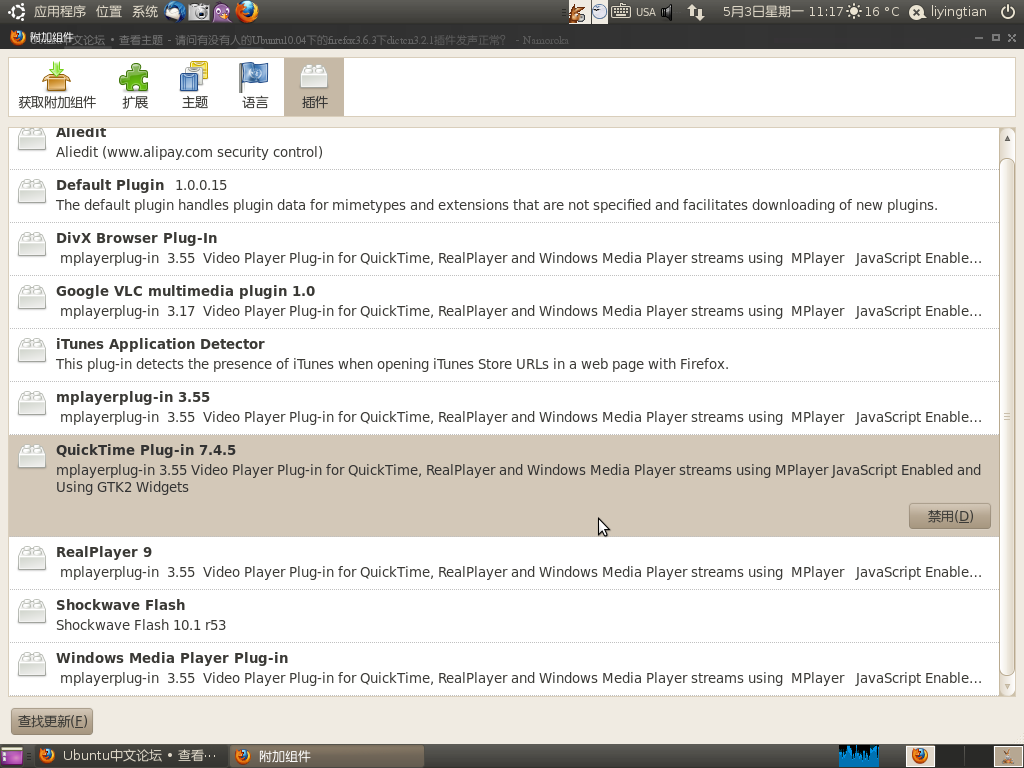
Task: Open the volume control speaker icon
Action: [667, 12]
